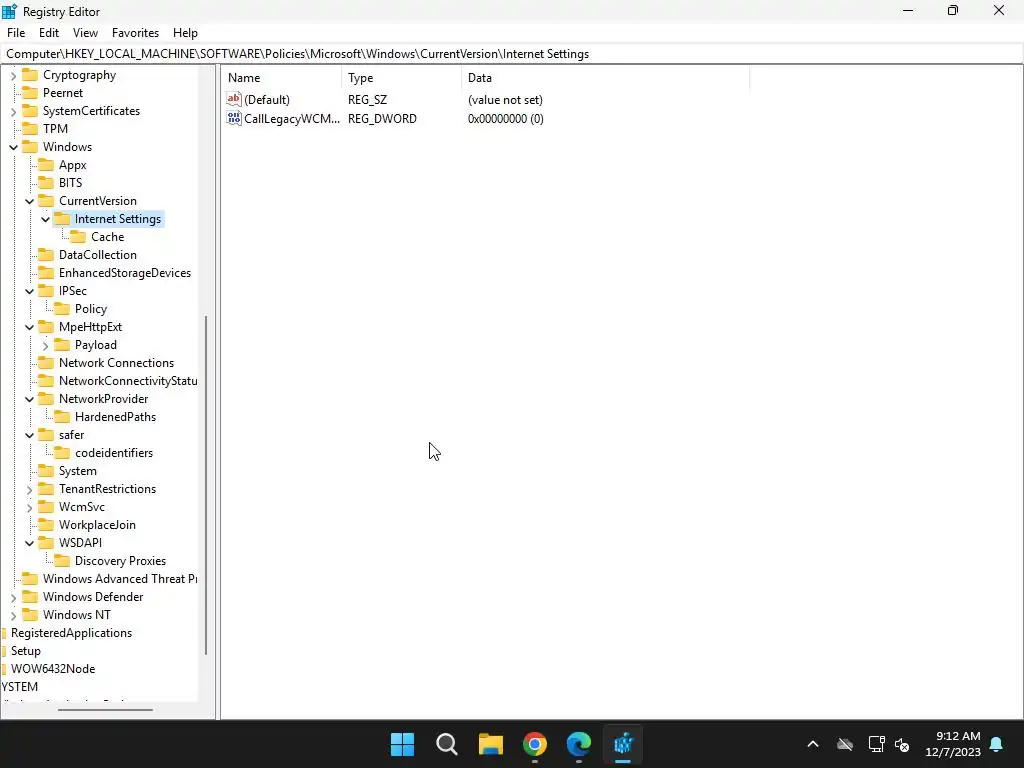Click the registry path address bar

[512, 54]
